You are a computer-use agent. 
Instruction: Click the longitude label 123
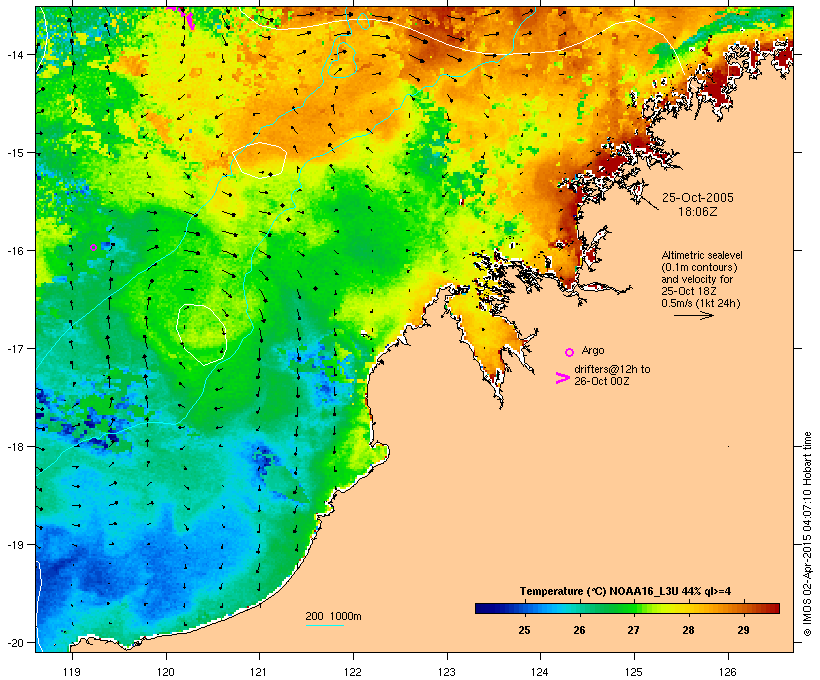(447, 672)
